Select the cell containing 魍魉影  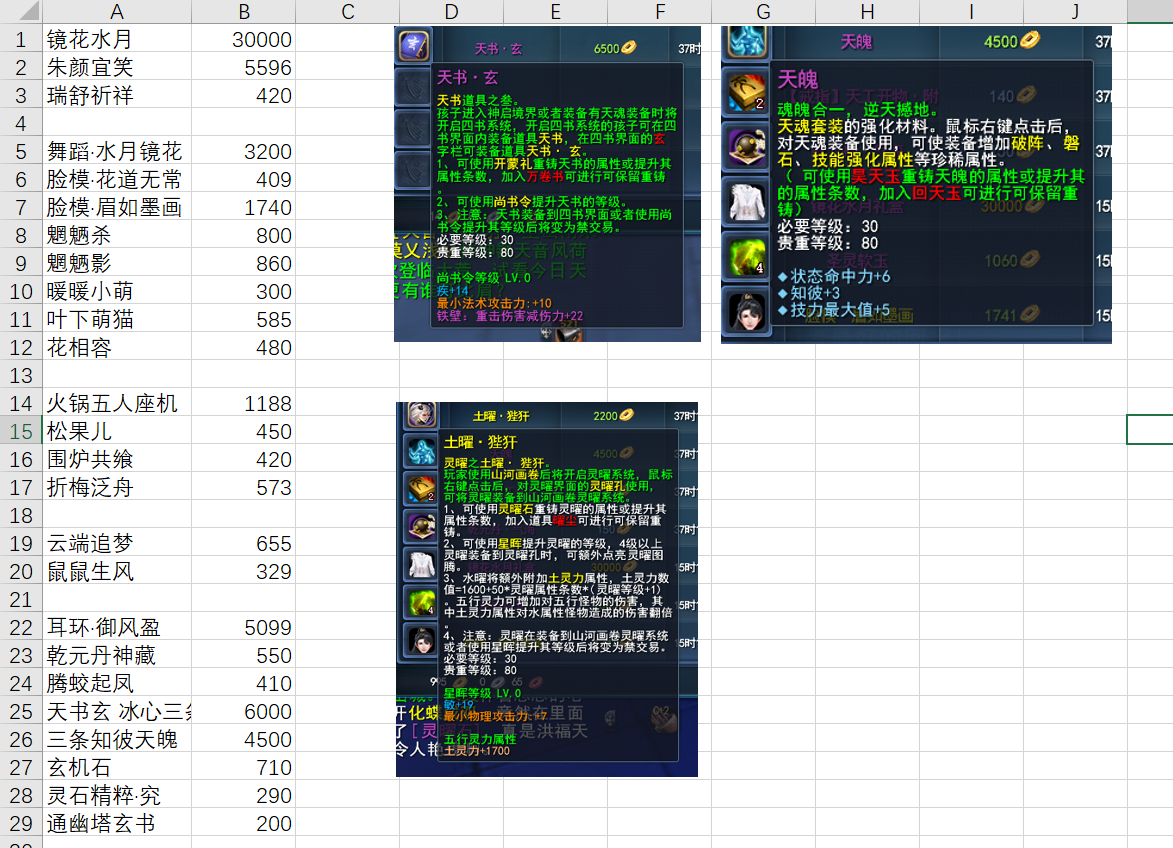click(x=117, y=263)
